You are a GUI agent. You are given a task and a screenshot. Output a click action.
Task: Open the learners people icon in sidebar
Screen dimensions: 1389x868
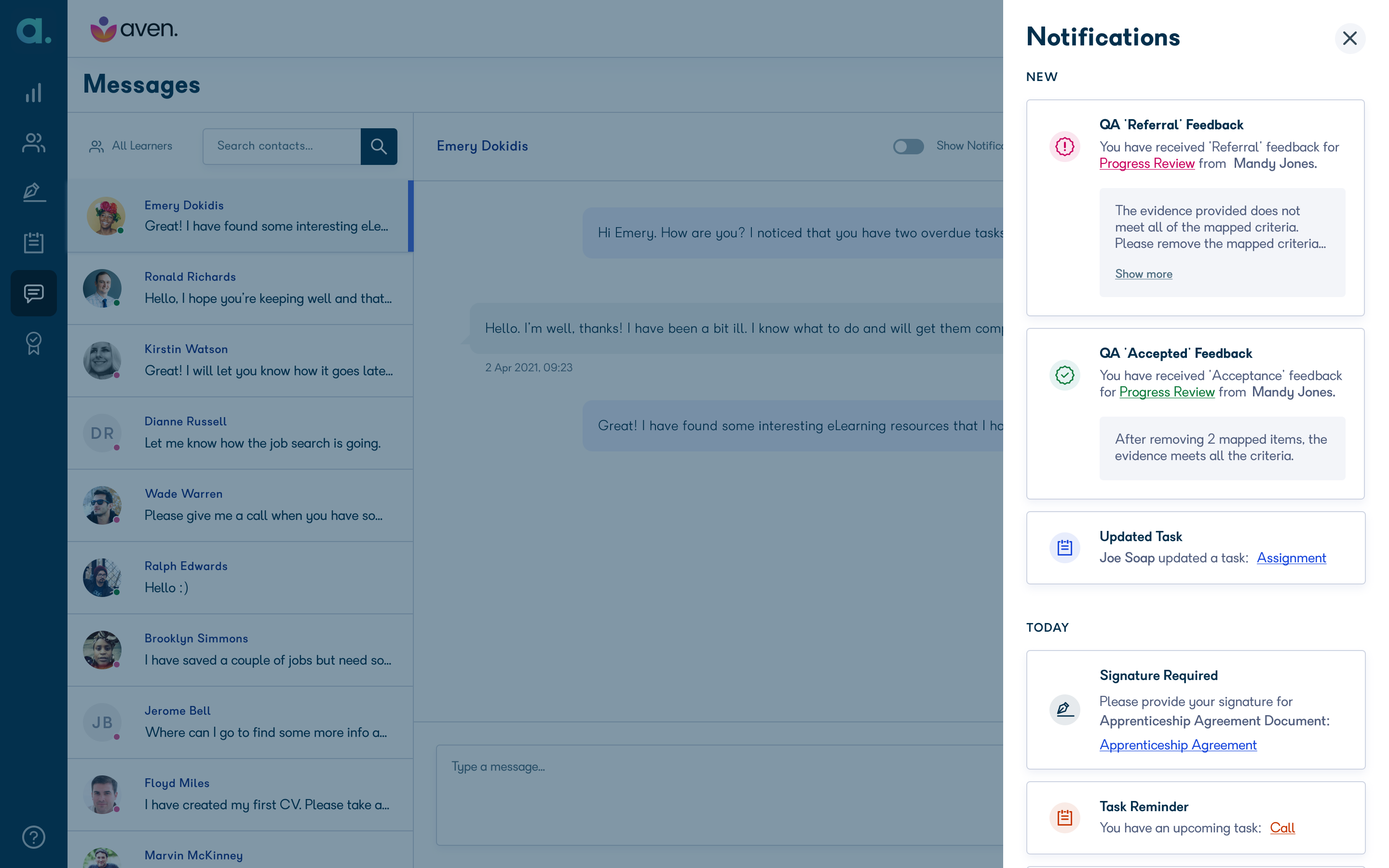tap(33, 142)
